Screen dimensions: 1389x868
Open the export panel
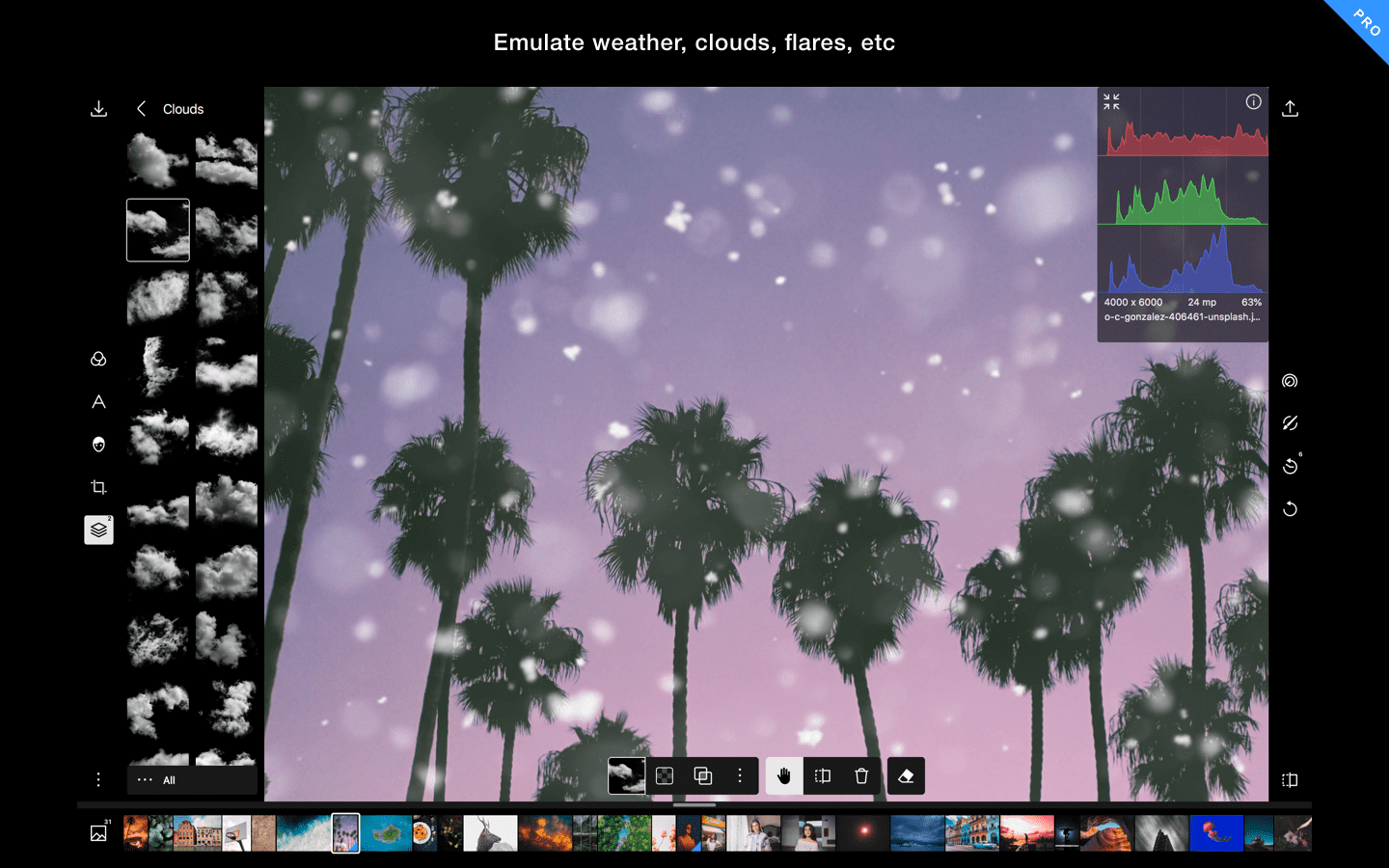(x=1290, y=108)
